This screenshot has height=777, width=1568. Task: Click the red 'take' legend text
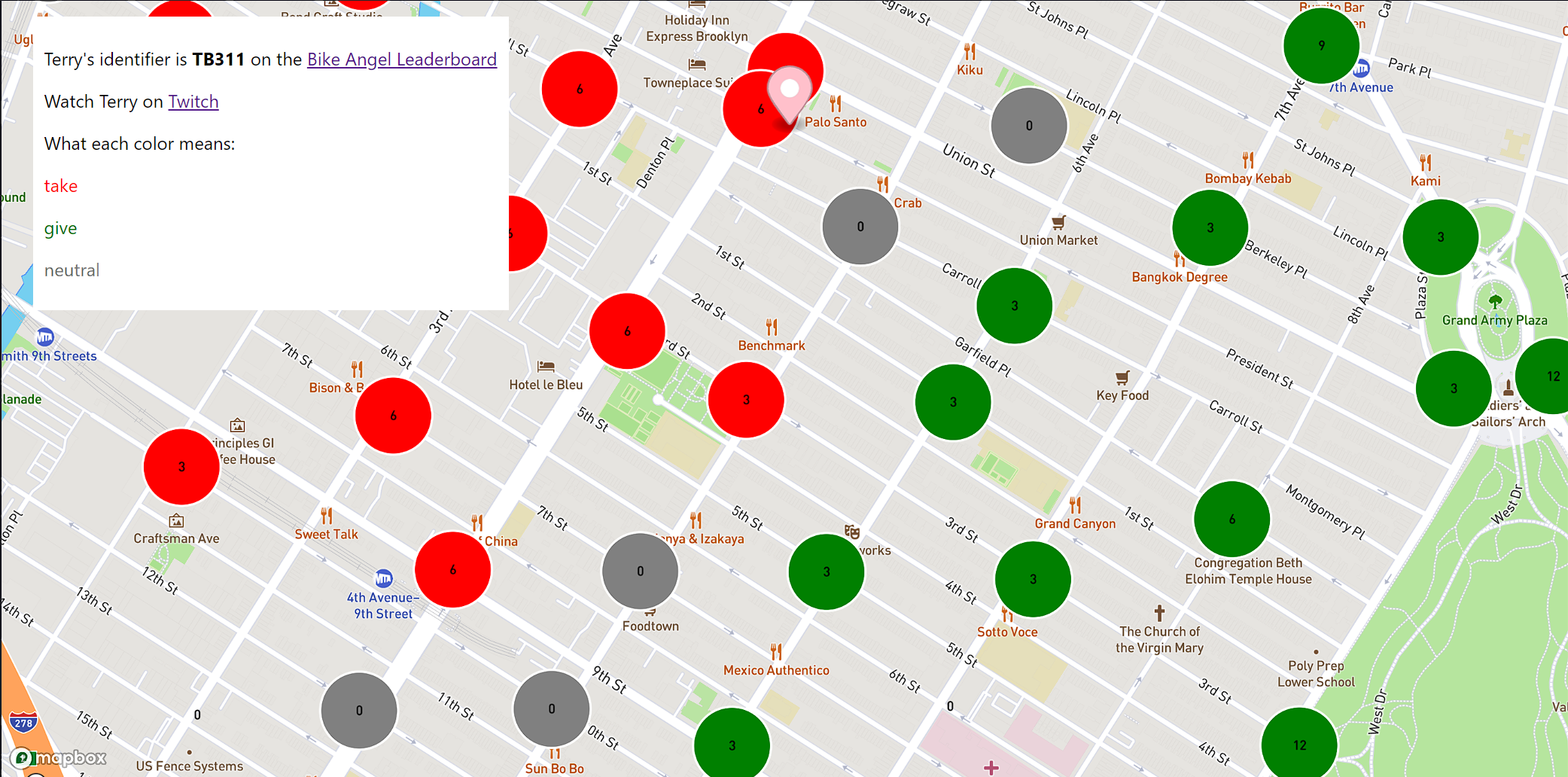tap(61, 186)
